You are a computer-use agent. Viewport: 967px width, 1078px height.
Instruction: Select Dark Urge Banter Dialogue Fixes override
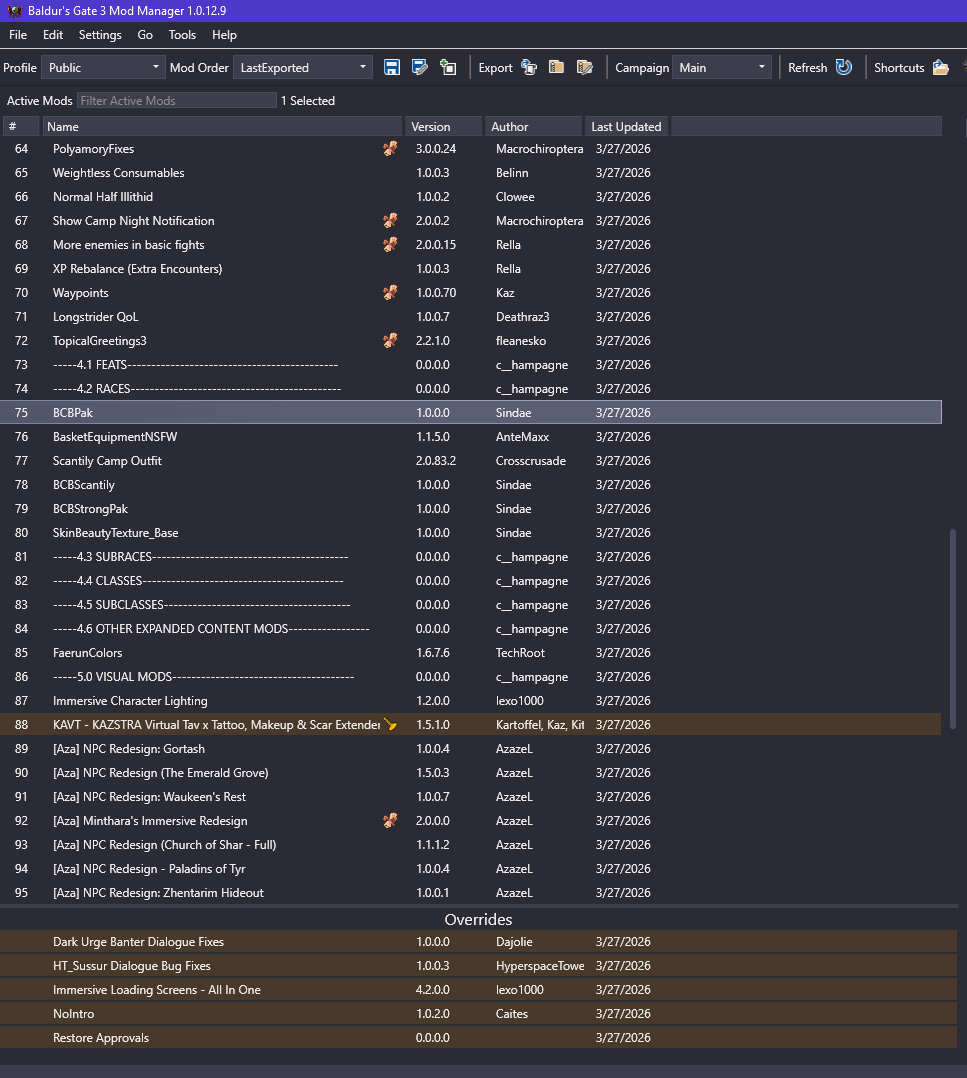(478, 942)
